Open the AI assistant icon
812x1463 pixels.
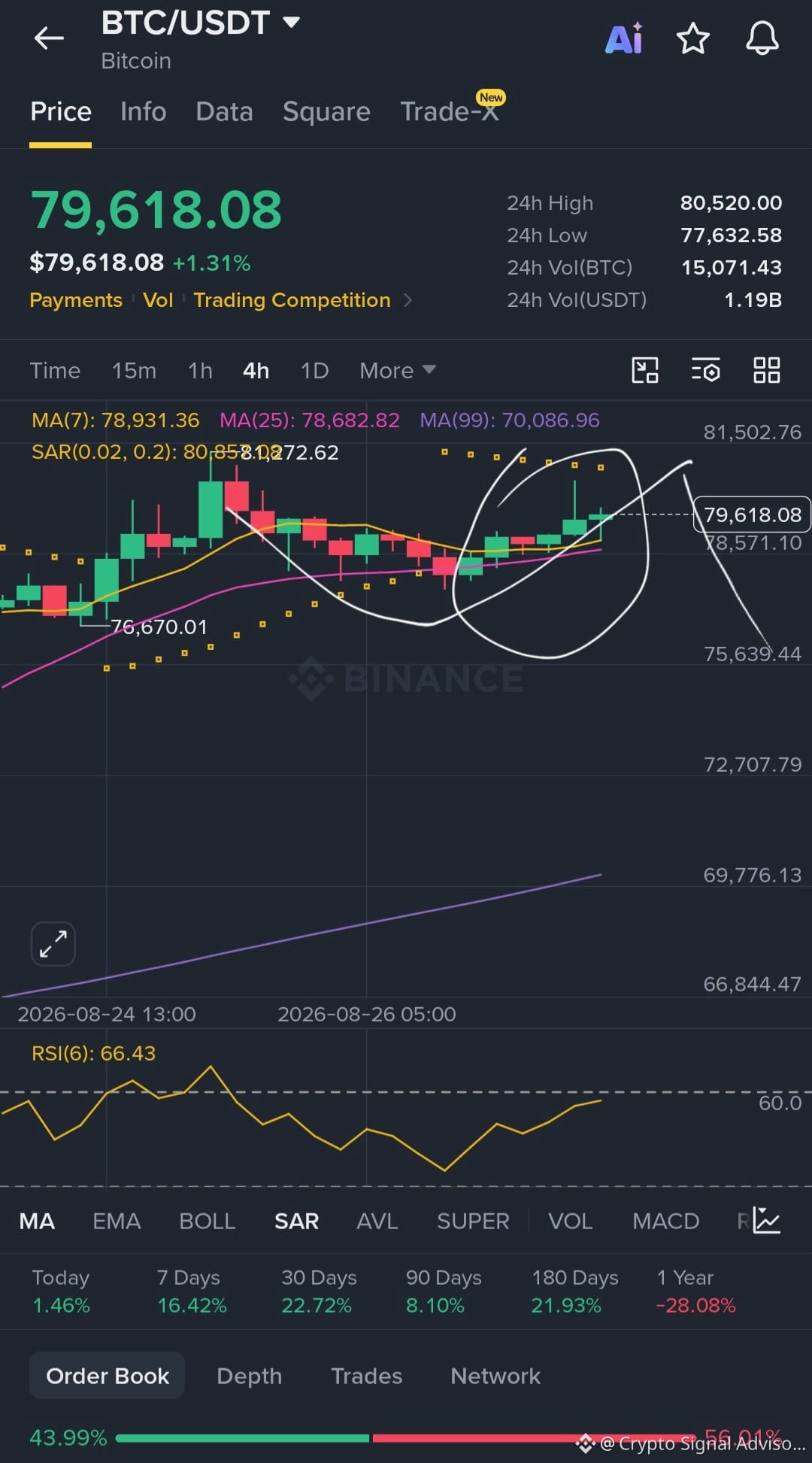[x=624, y=39]
